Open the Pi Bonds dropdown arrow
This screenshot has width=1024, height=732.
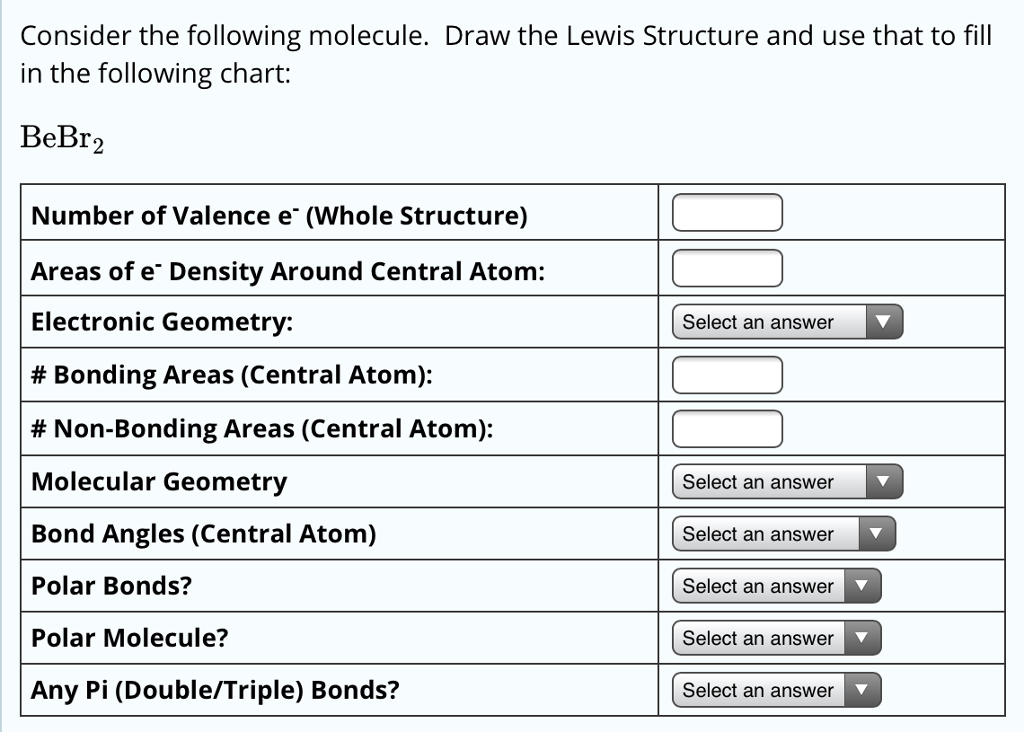pyautogui.click(x=866, y=689)
